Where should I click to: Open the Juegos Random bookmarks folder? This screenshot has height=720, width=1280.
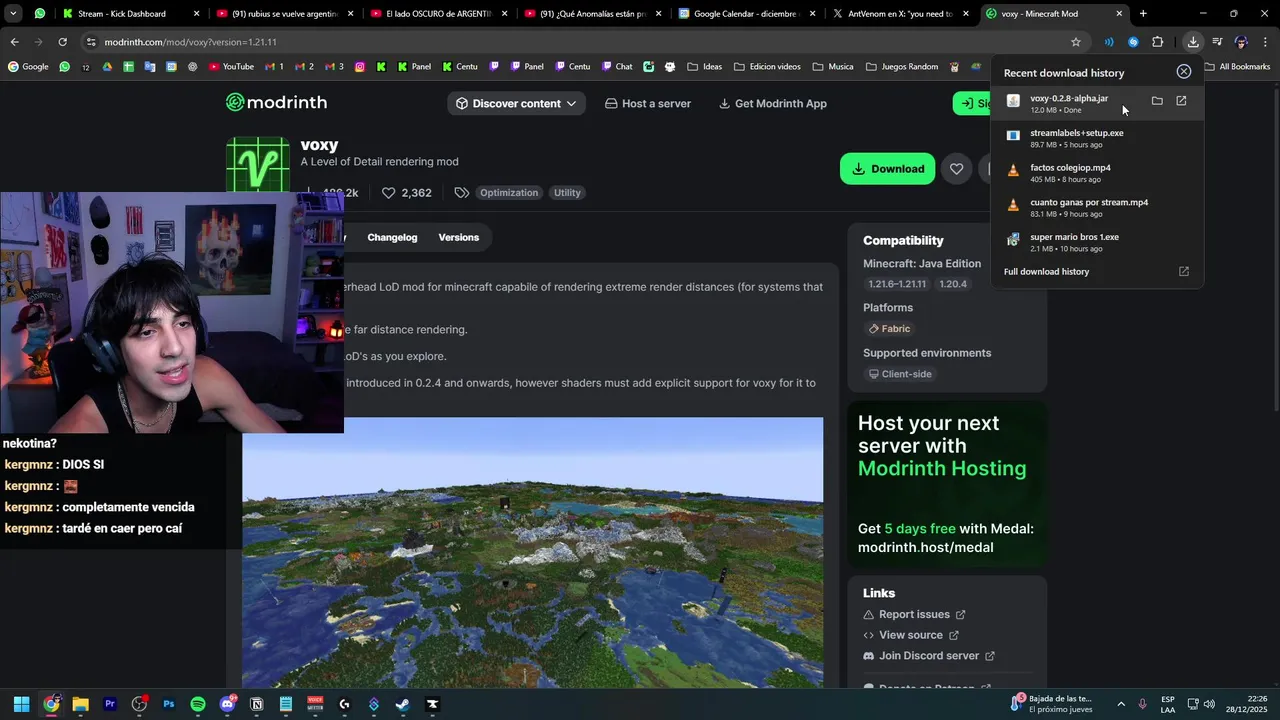pos(901,67)
